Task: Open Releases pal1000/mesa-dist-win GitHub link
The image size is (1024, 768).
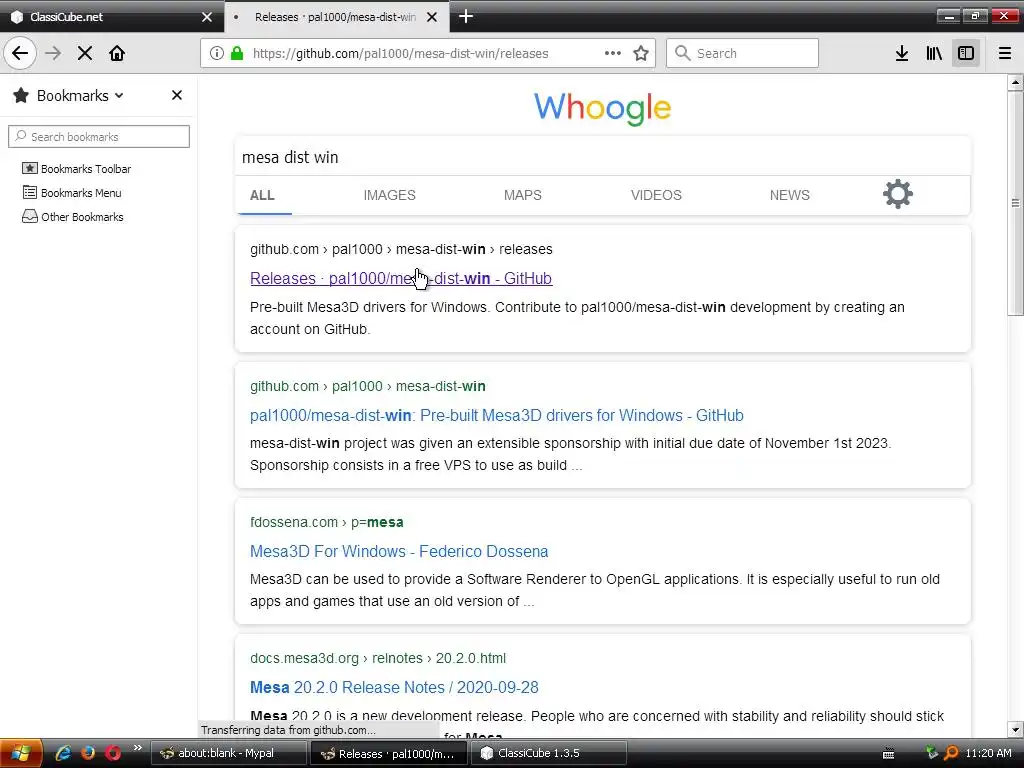Action: (x=401, y=278)
